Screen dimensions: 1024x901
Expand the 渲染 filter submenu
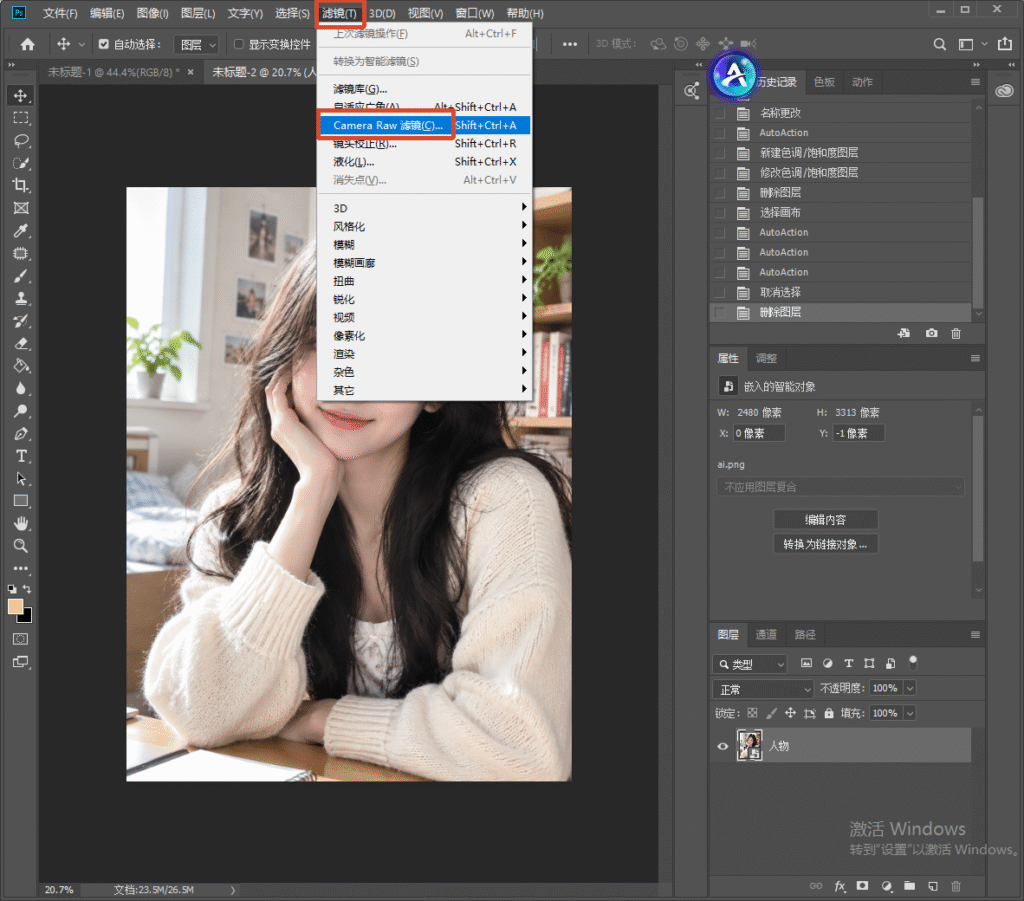(x=424, y=354)
